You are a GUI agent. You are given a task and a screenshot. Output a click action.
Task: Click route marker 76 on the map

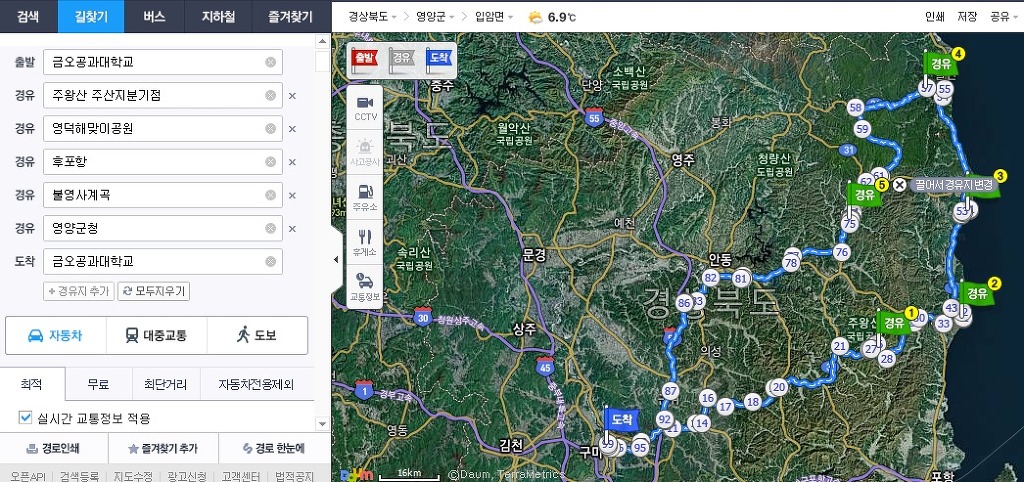coord(842,252)
